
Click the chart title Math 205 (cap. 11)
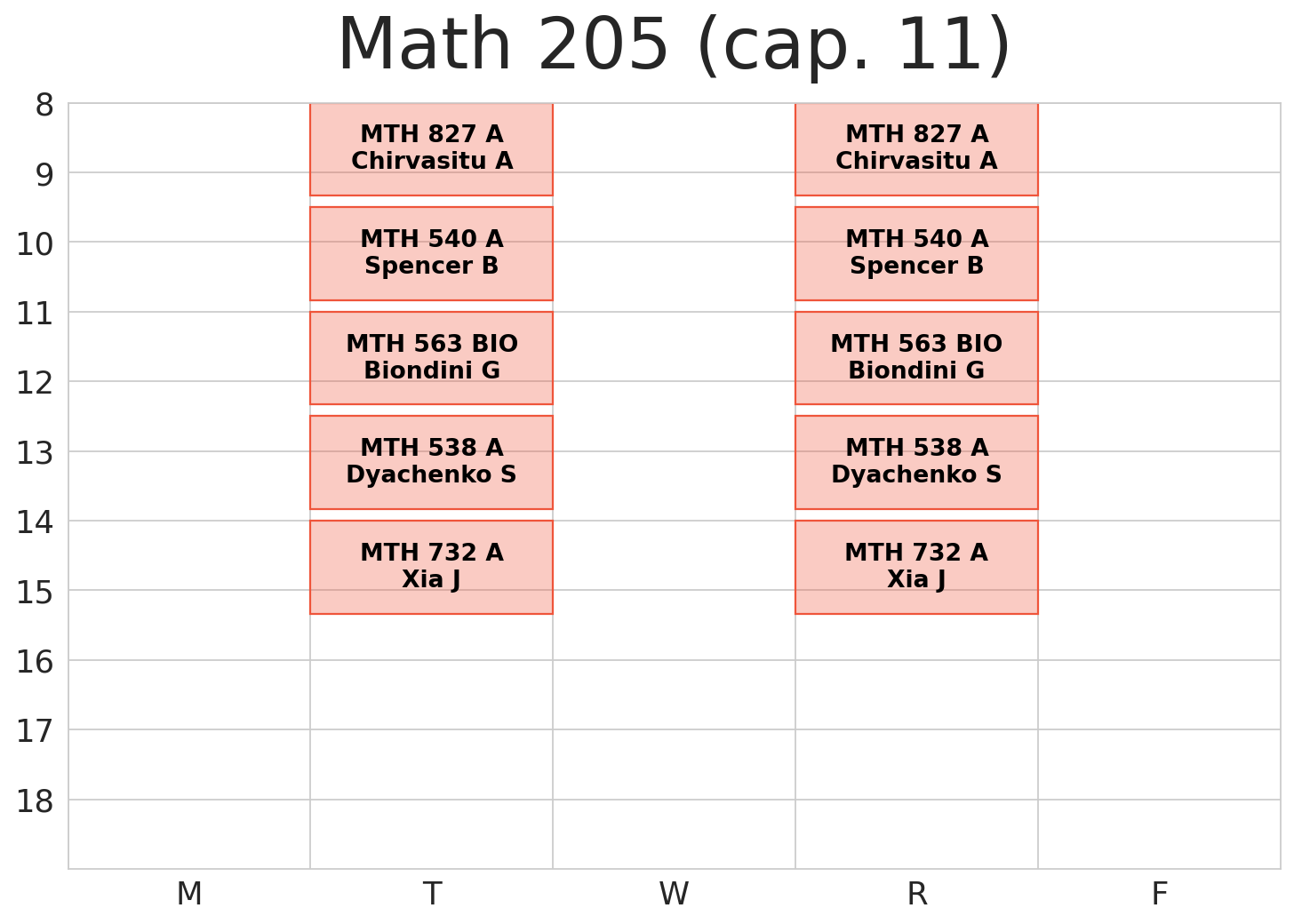coord(674,46)
